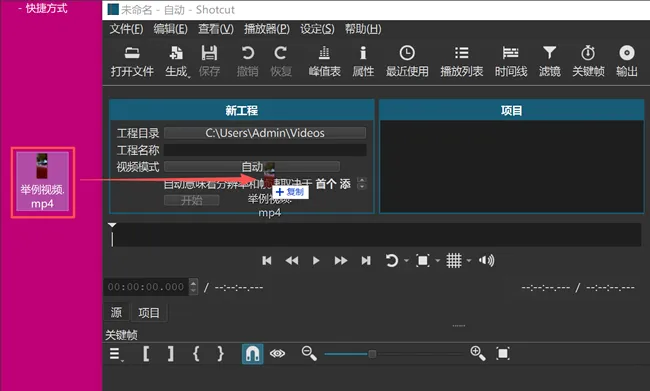Show the Timeline (时间线) panel

click(x=511, y=61)
